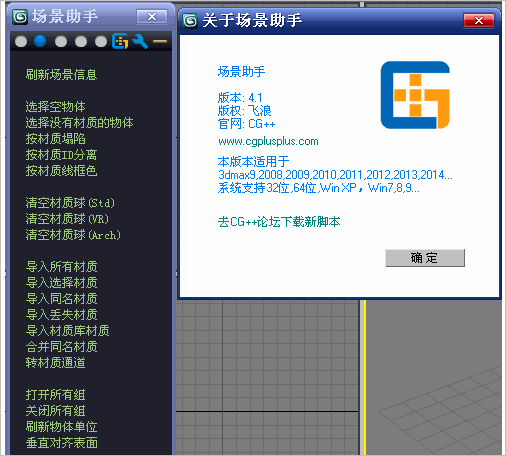Click the 版权: 飞浪 text

point(244,111)
